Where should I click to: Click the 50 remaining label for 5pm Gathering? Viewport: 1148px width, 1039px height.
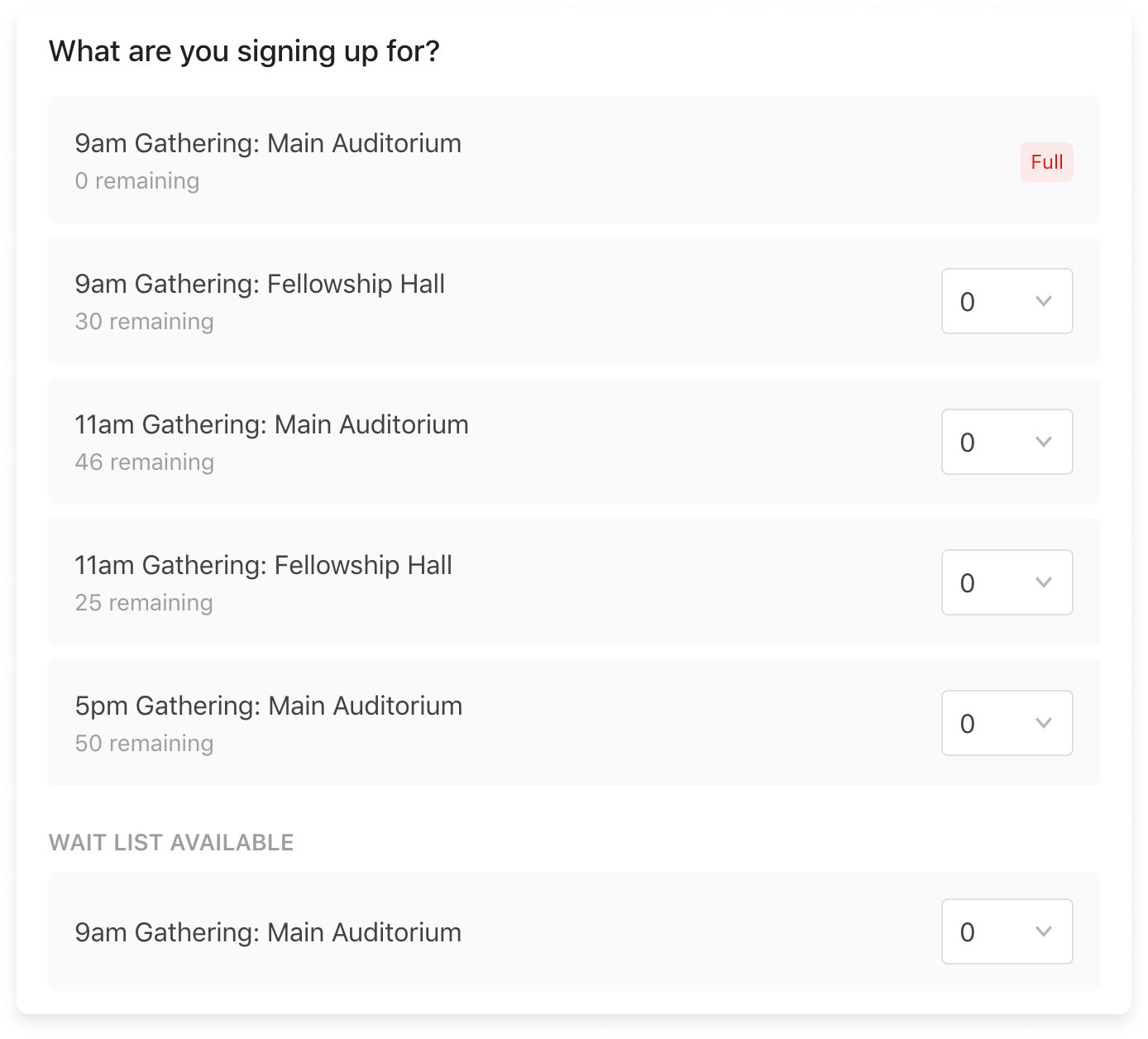coord(145,743)
